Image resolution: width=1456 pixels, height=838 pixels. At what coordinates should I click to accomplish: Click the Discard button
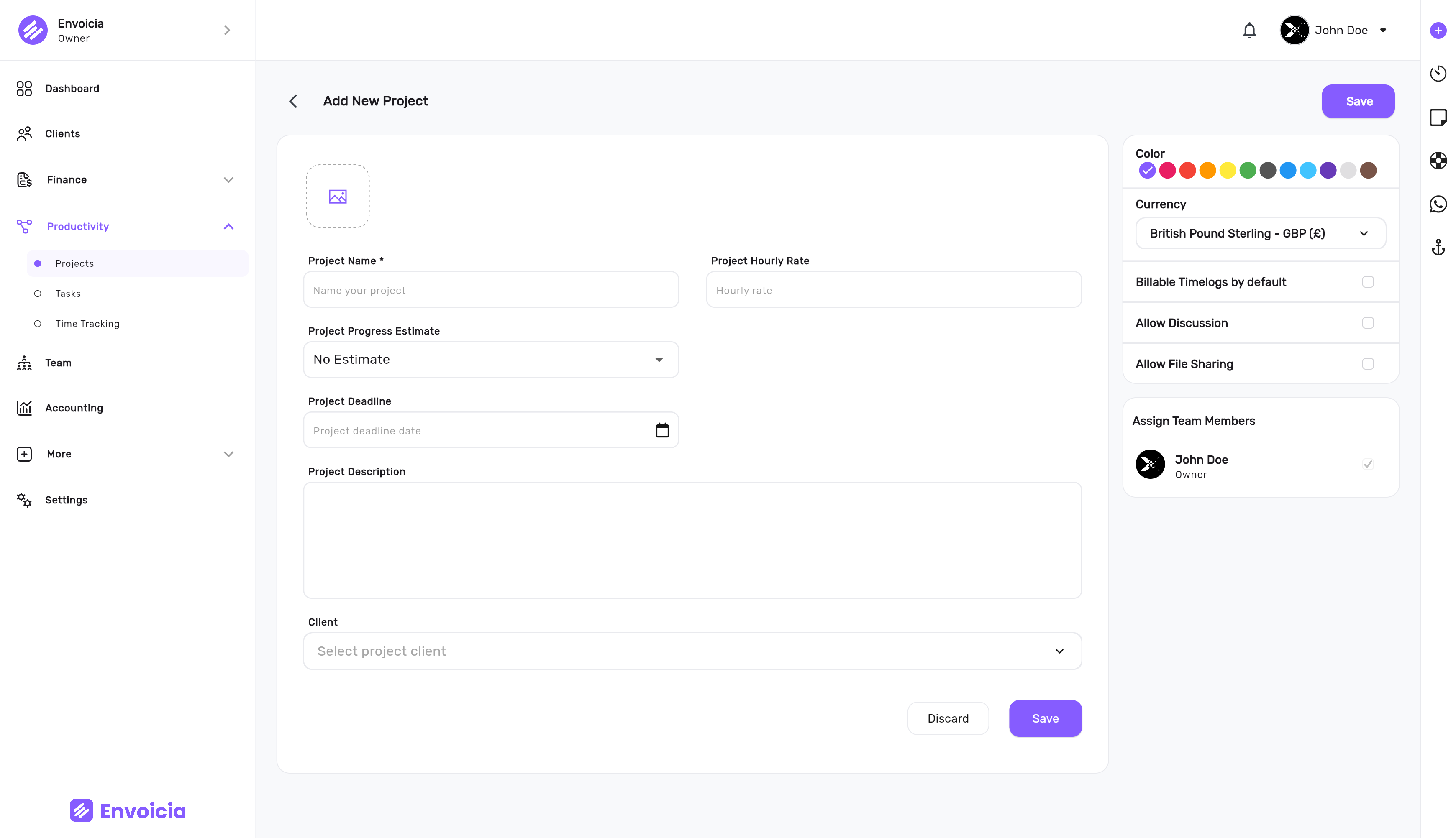click(948, 718)
